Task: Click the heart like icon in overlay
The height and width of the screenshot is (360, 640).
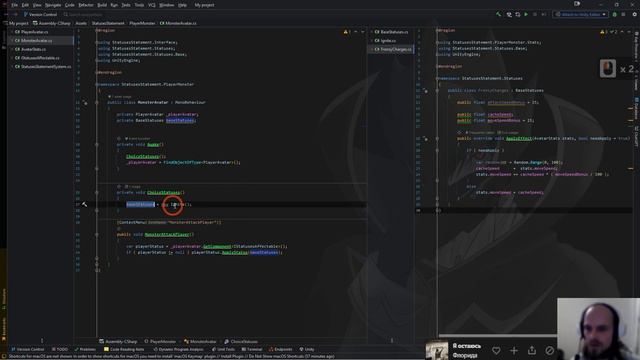Action: point(496,350)
